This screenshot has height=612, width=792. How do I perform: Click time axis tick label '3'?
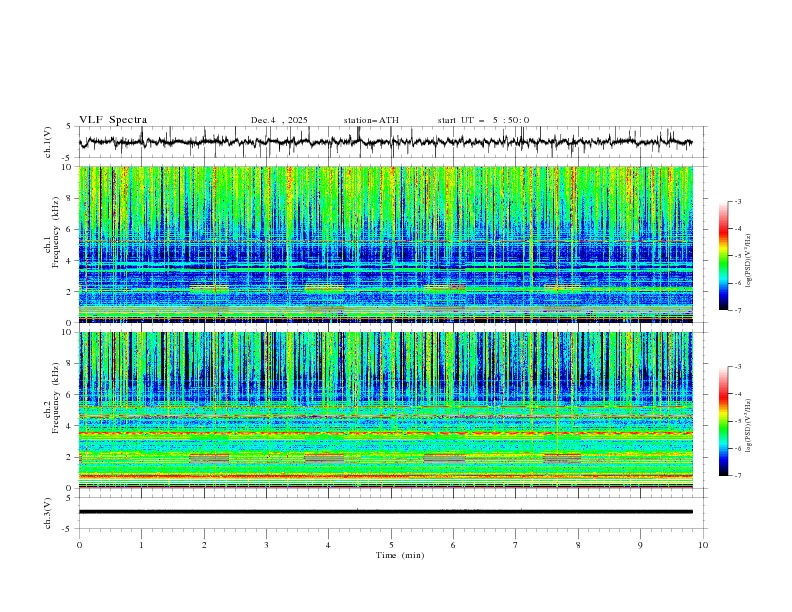pyautogui.click(x=266, y=545)
